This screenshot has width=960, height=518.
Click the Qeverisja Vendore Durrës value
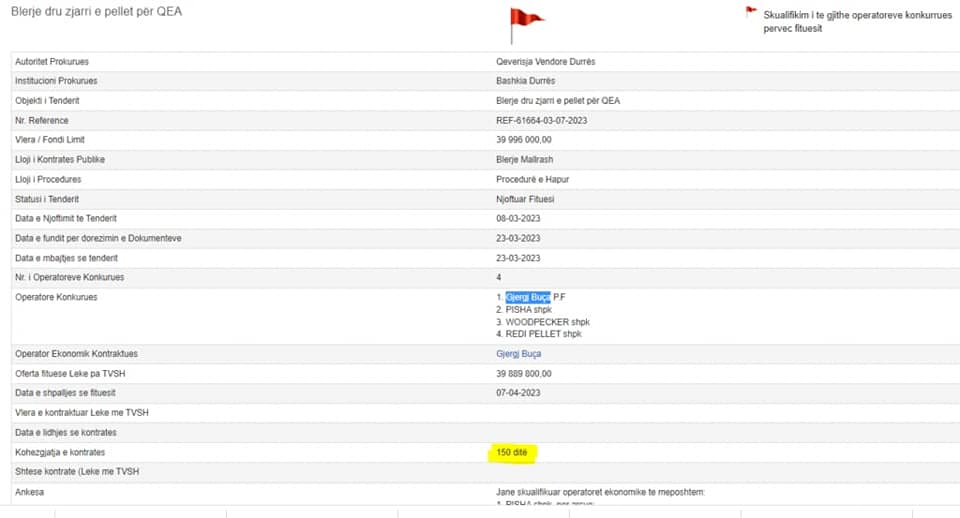click(546, 62)
